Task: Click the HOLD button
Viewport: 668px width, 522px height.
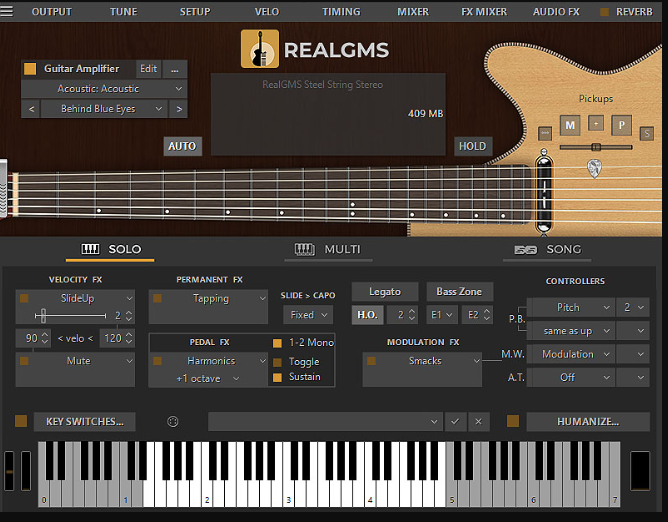Action: [472, 146]
